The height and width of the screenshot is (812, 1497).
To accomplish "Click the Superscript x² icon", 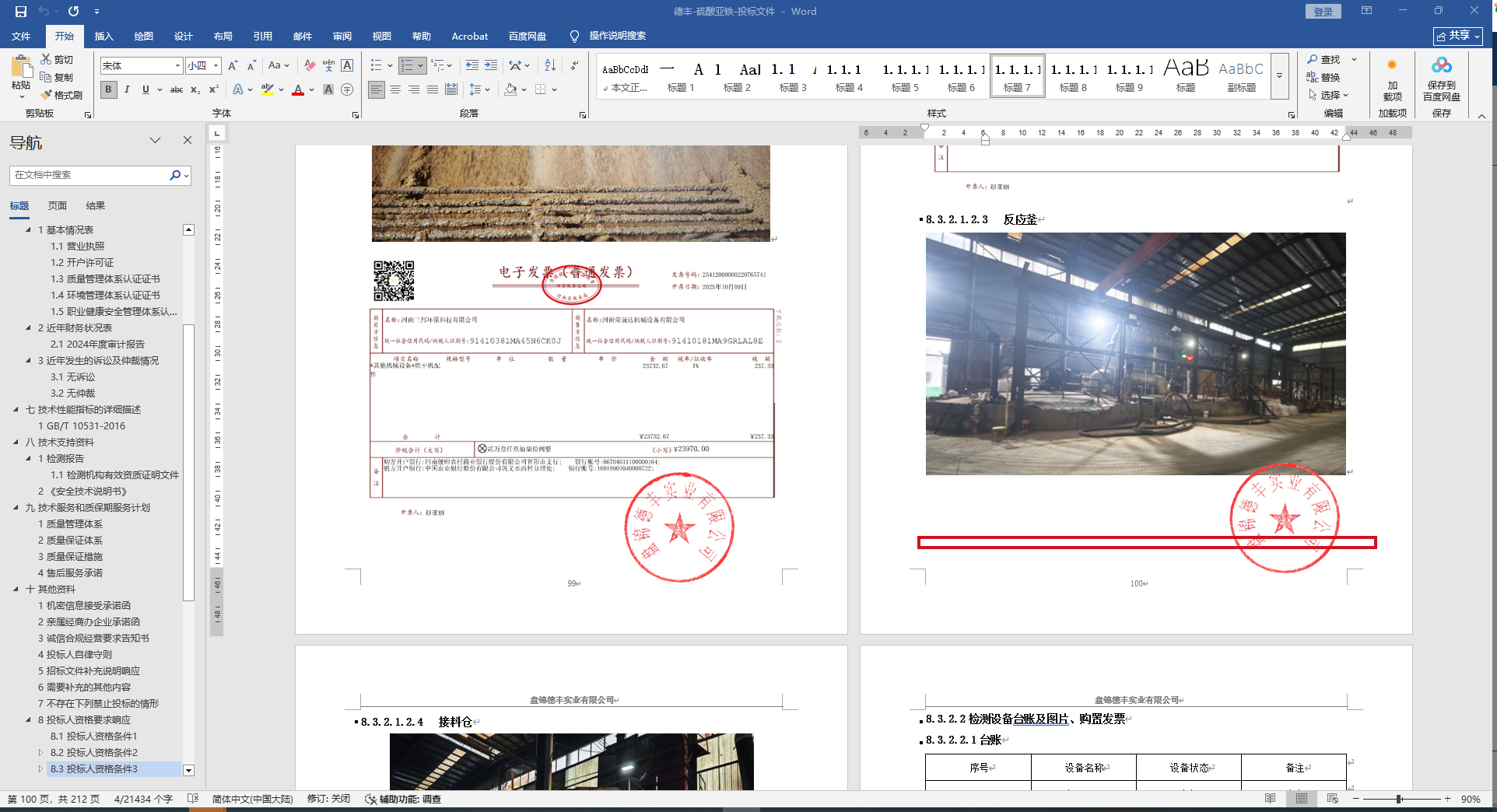I will pyautogui.click(x=214, y=89).
